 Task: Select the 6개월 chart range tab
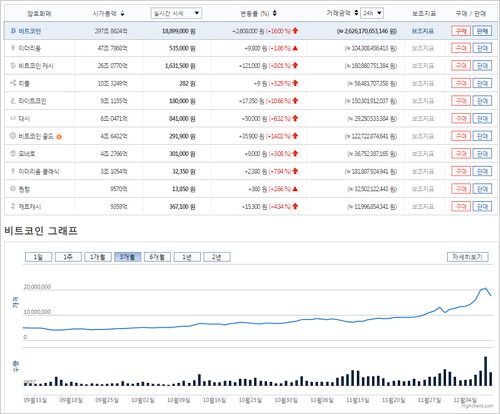(x=157, y=257)
